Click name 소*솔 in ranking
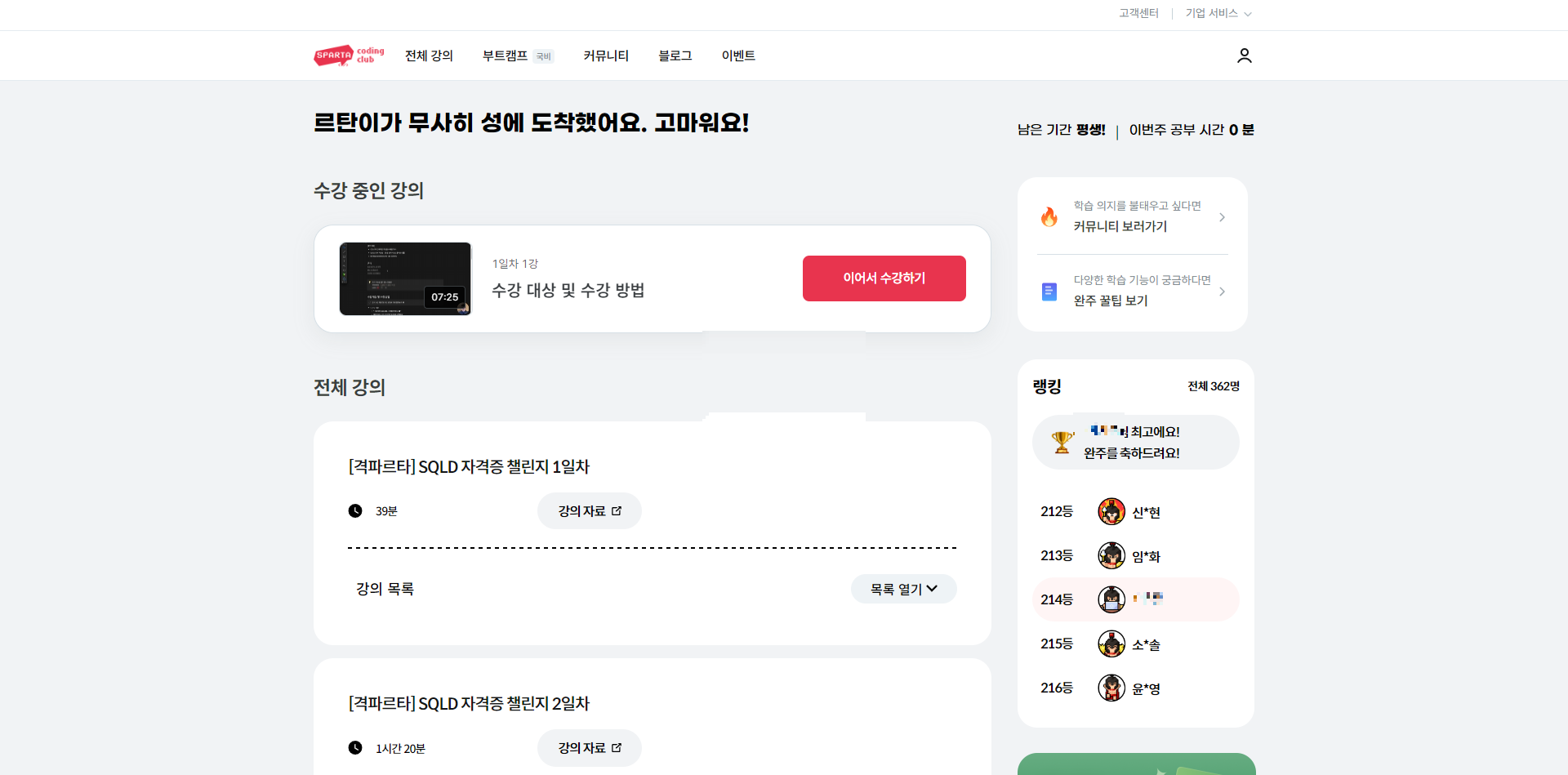 (x=1146, y=645)
